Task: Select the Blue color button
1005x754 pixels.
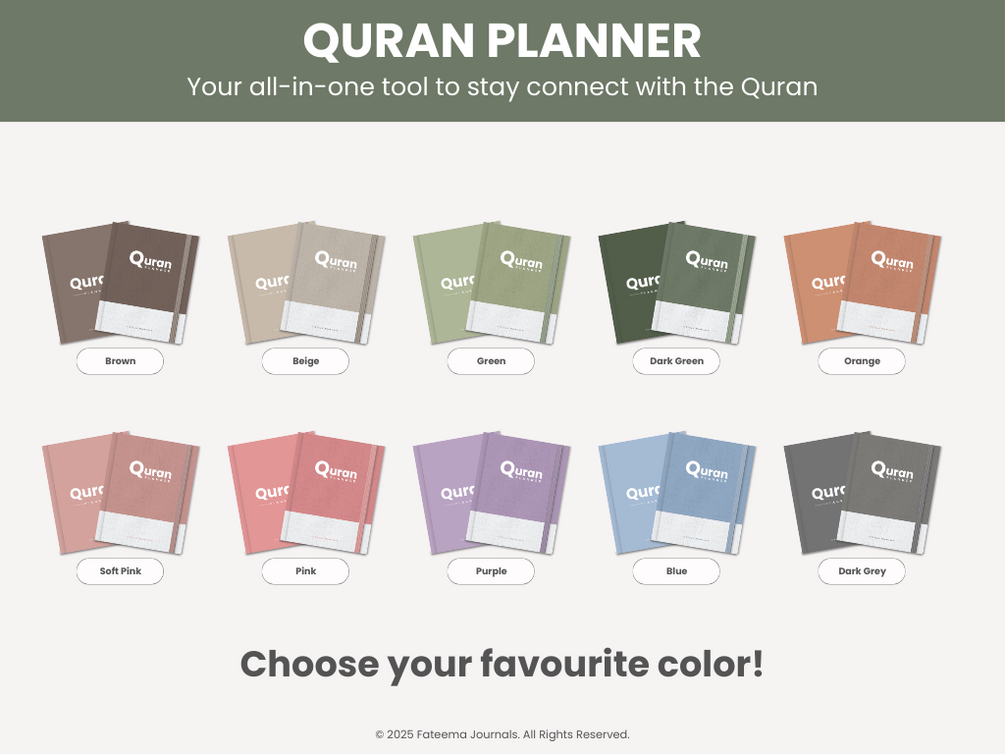Action: coord(676,571)
